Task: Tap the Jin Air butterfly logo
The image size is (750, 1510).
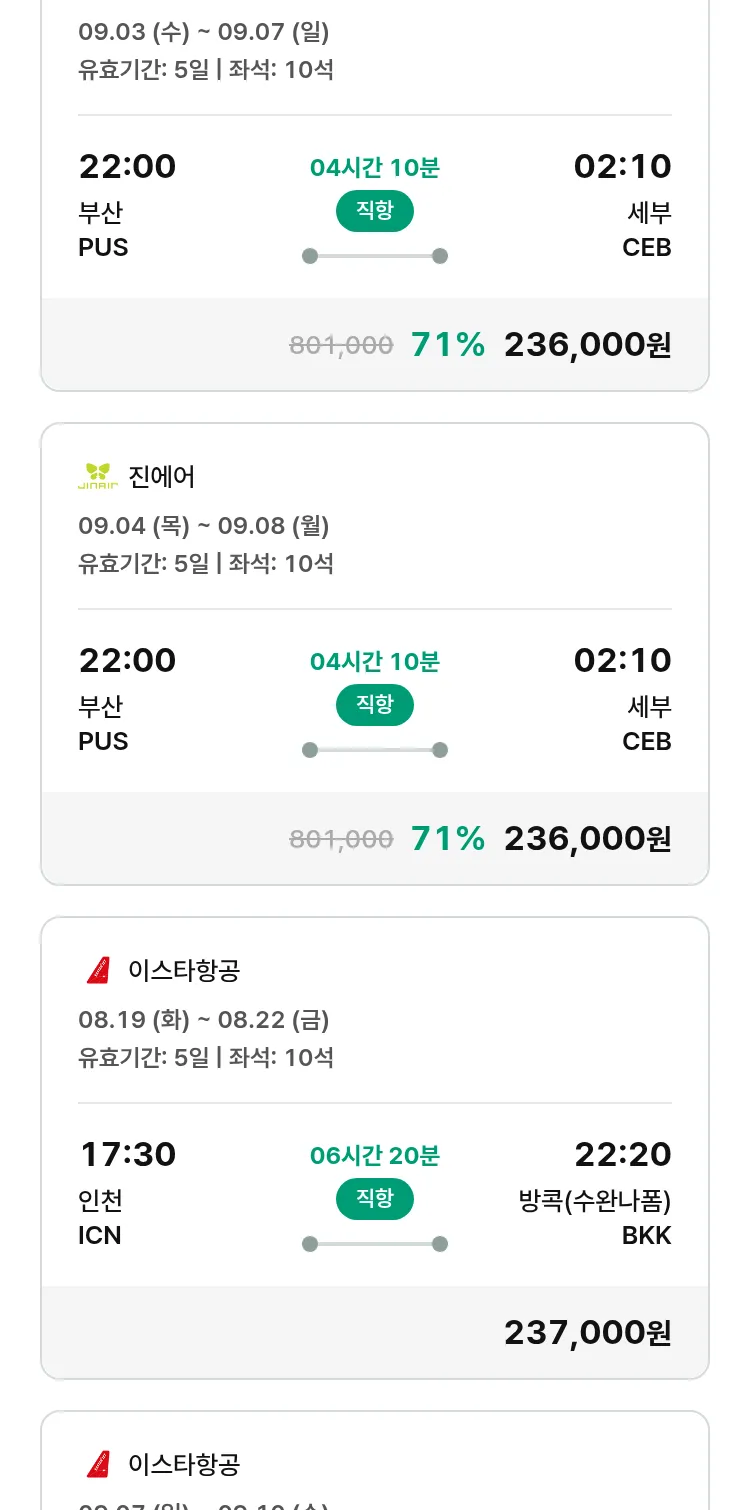Action: coord(98,476)
